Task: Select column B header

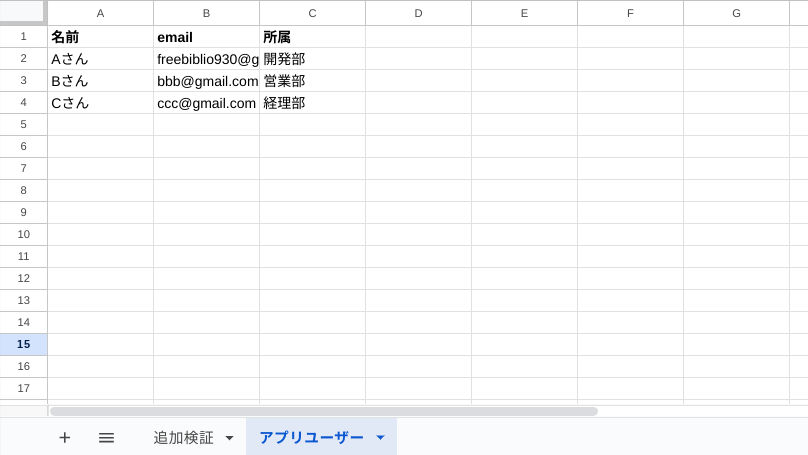Action: [206, 13]
